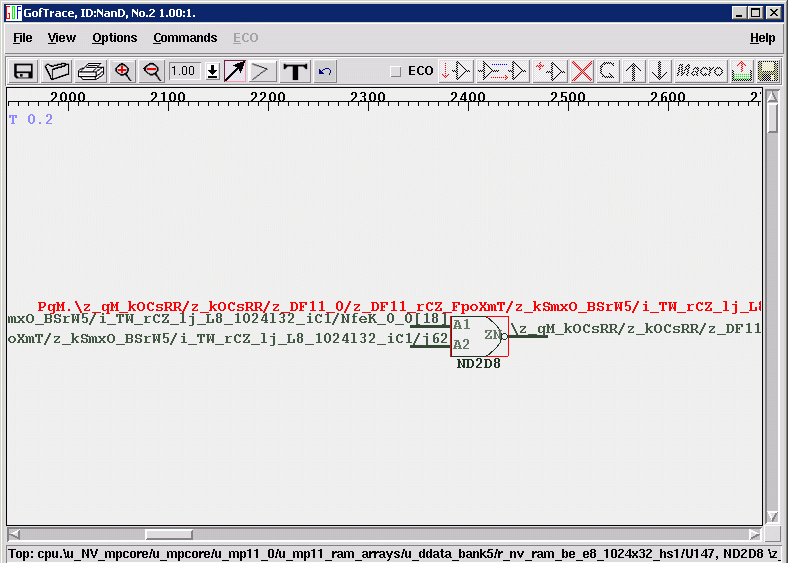
Task: Click the Undo icon
Action: [325, 71]
